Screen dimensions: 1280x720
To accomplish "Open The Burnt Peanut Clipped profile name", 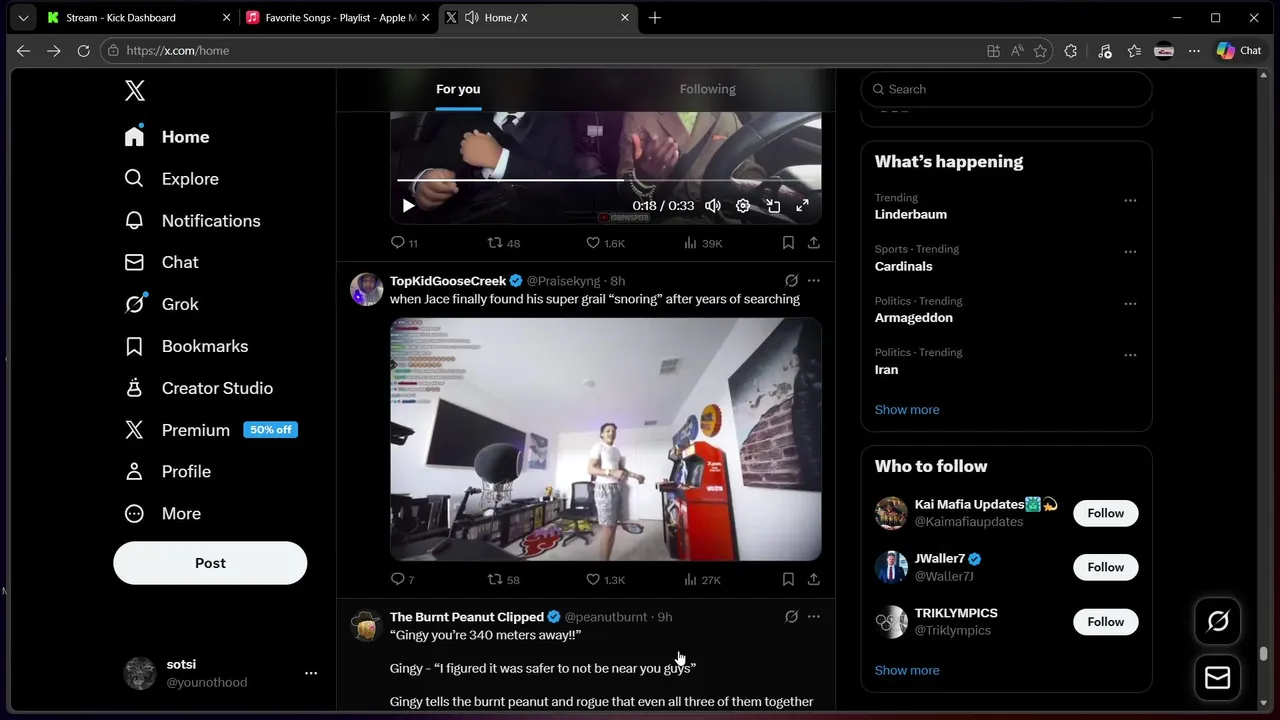I will click(467, 617).
